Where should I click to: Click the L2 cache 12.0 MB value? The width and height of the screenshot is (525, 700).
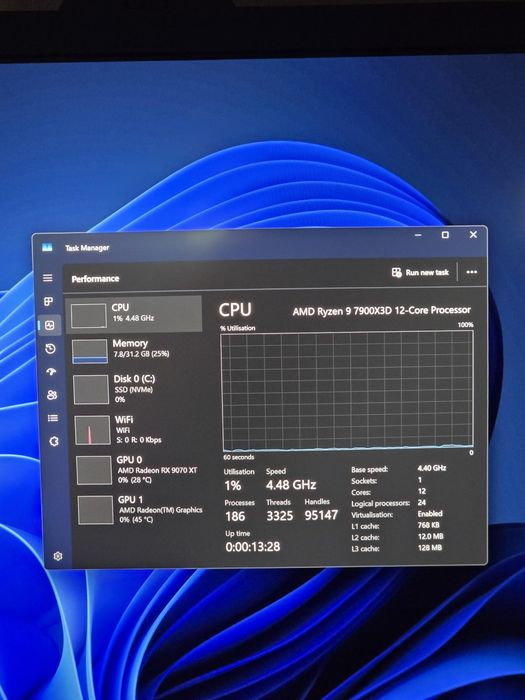[x=430, y=536]
